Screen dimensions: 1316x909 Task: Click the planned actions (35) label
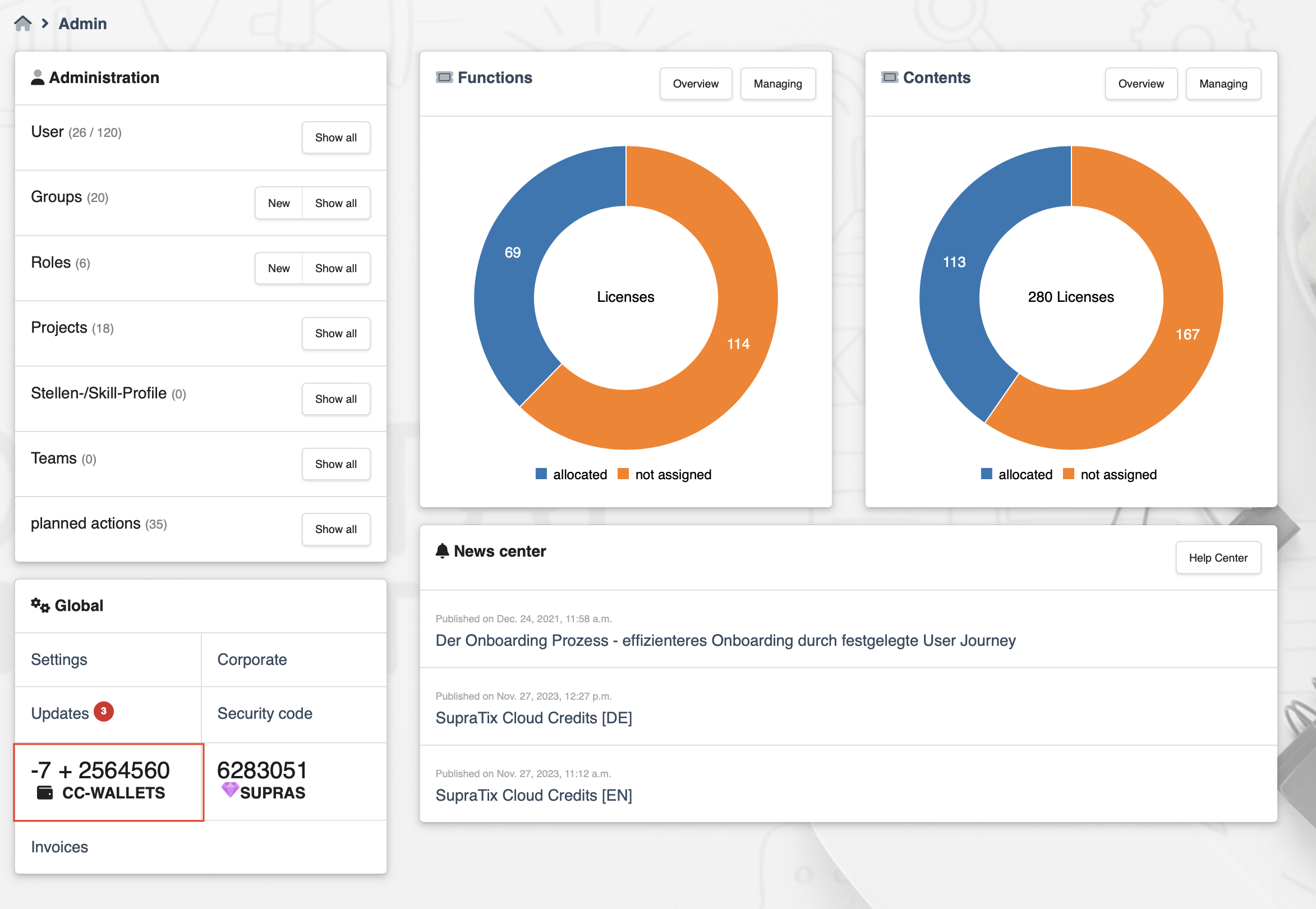pos(99,524)
